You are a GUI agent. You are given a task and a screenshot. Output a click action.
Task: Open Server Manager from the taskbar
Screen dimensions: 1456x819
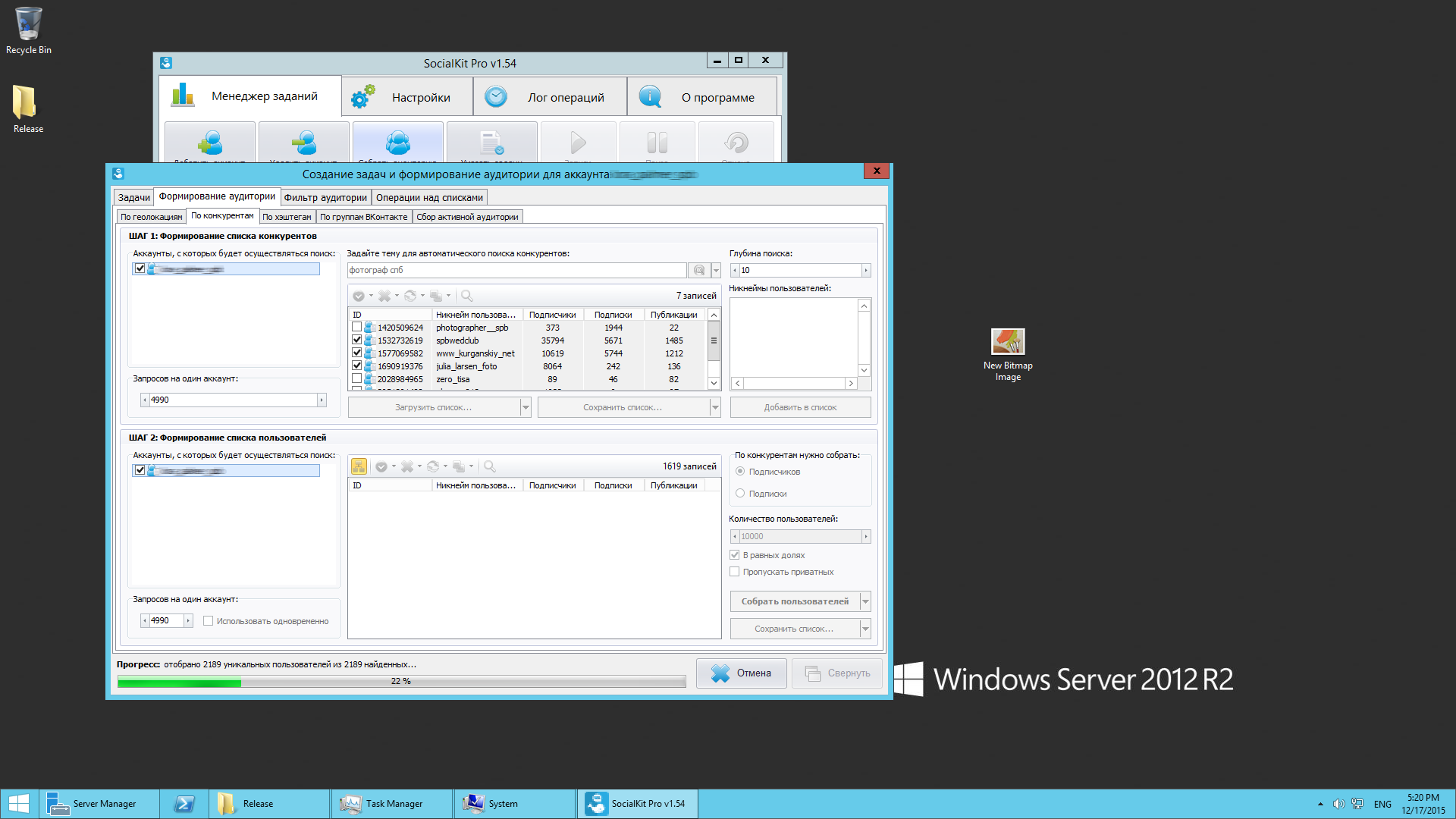click(x=99, y=804)
